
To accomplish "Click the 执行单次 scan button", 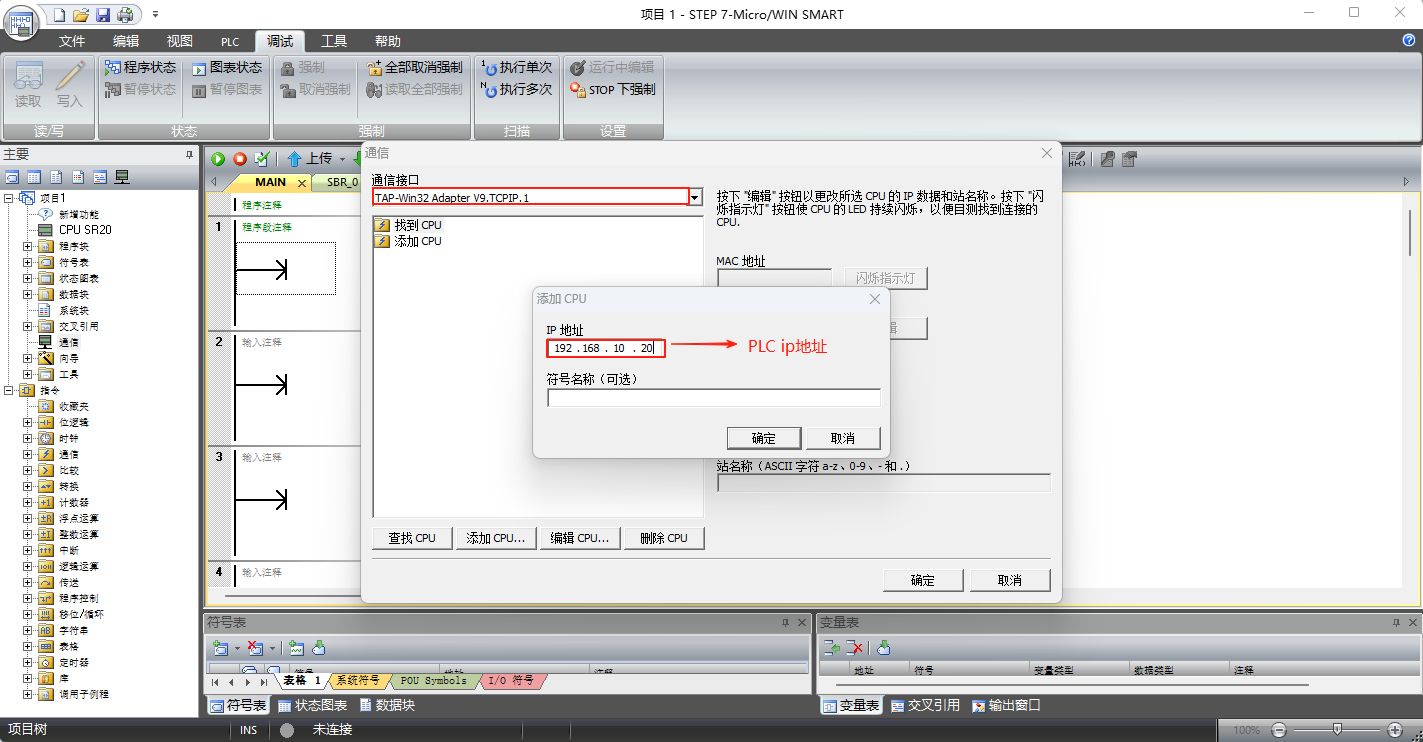I will 517,67.
